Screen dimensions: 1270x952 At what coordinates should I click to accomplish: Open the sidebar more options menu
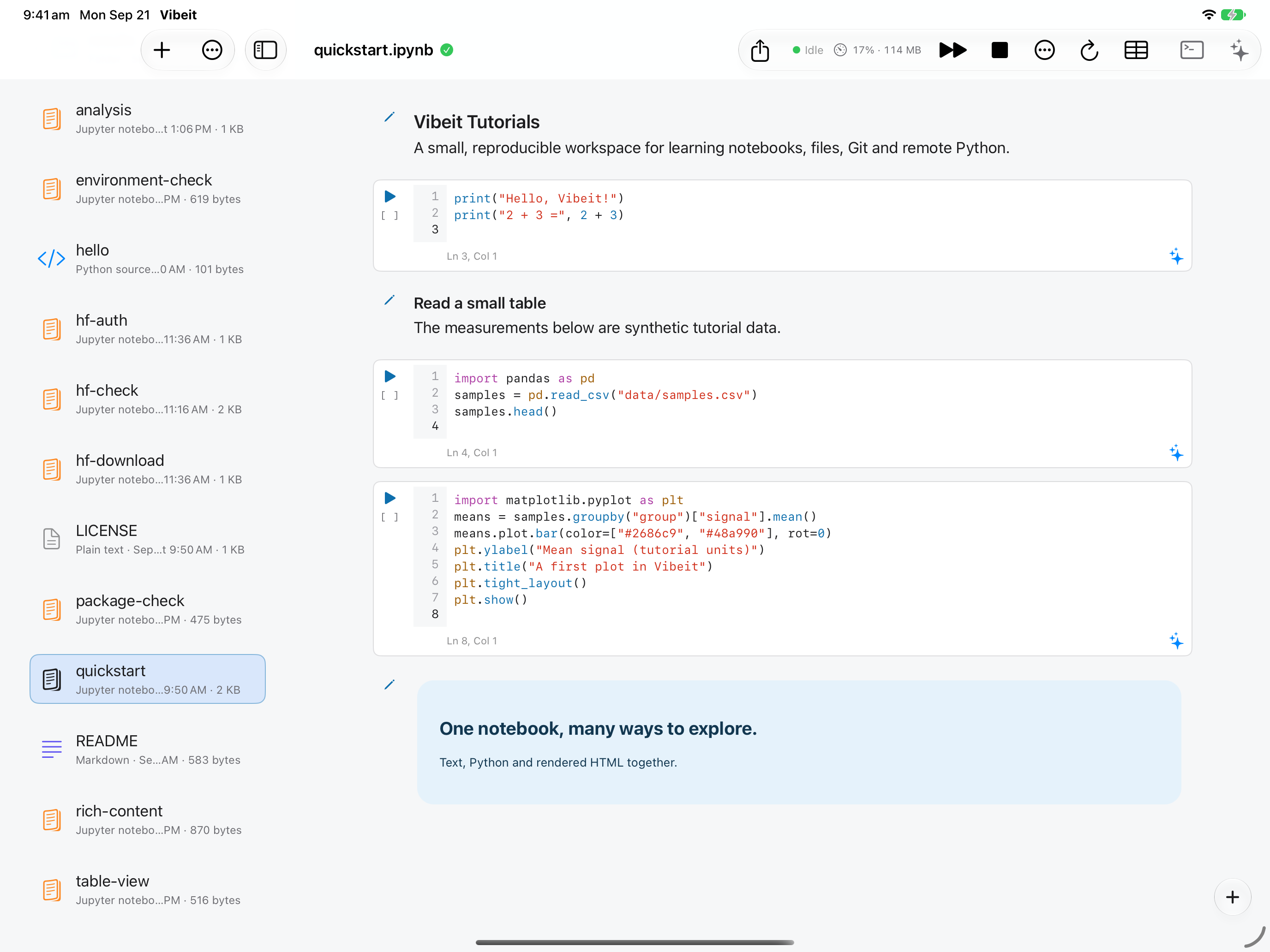(x=212, y=50)
